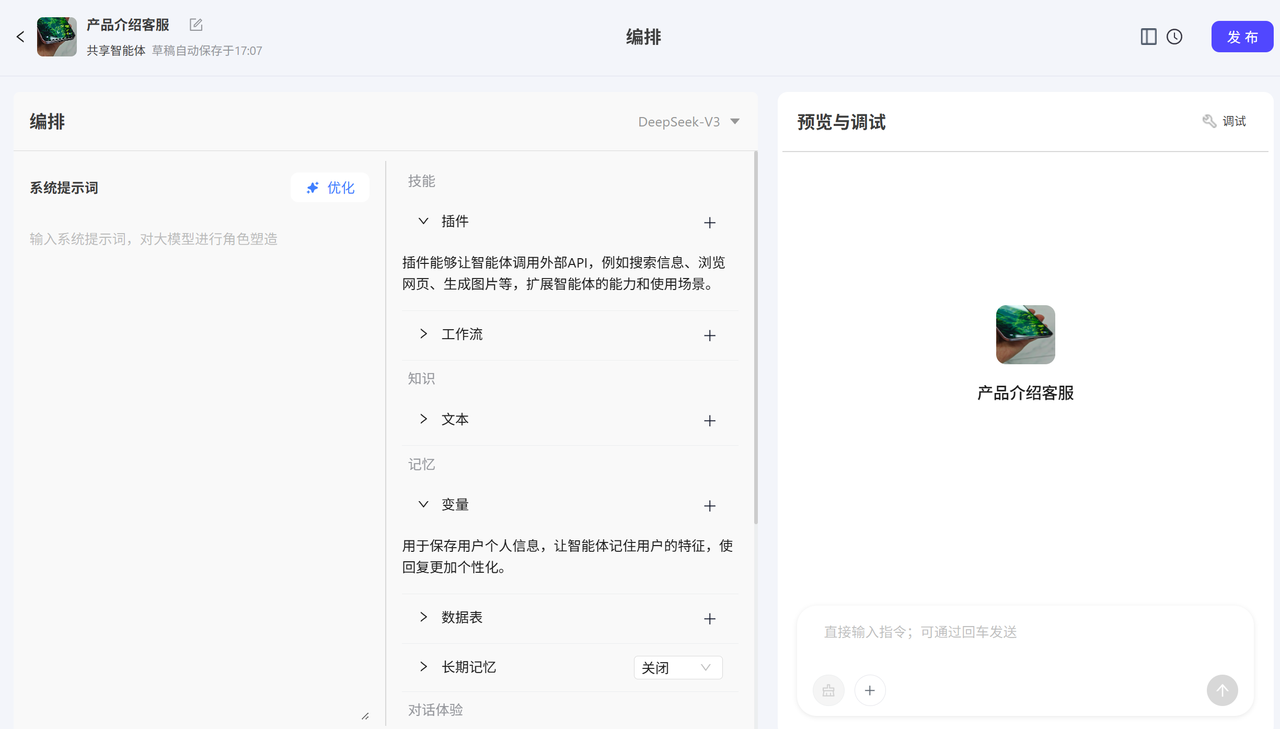Expand the 工作流 section chevron
This screenshot has width=1280, height=729.
423,334
